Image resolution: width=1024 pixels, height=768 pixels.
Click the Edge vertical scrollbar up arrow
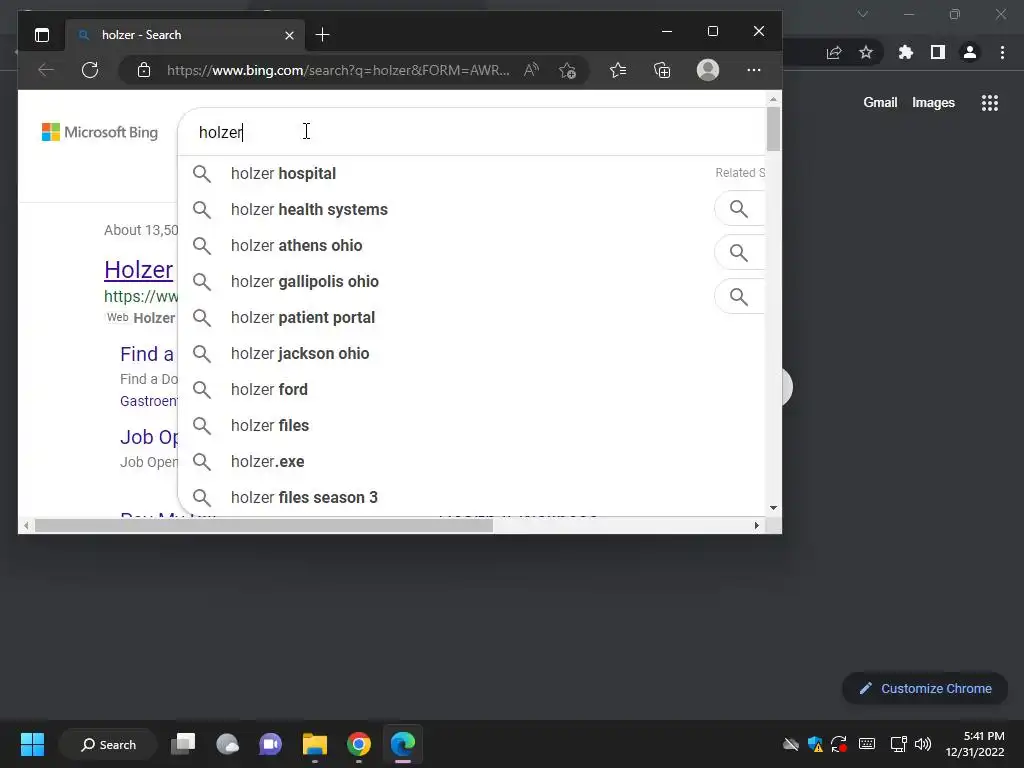(x=773, y=99)
